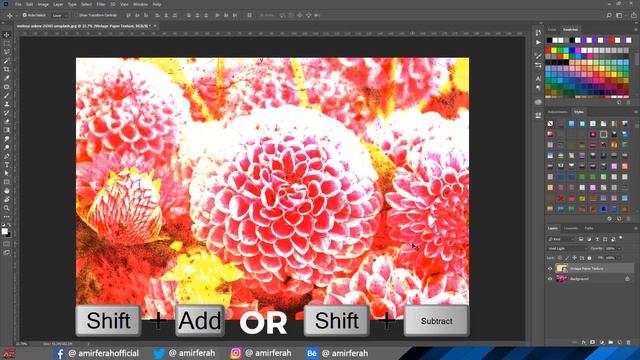This screenshot has height=360, width=640.
Task: Toggle Quick Mask mode icon
Action: click(7, 244)
